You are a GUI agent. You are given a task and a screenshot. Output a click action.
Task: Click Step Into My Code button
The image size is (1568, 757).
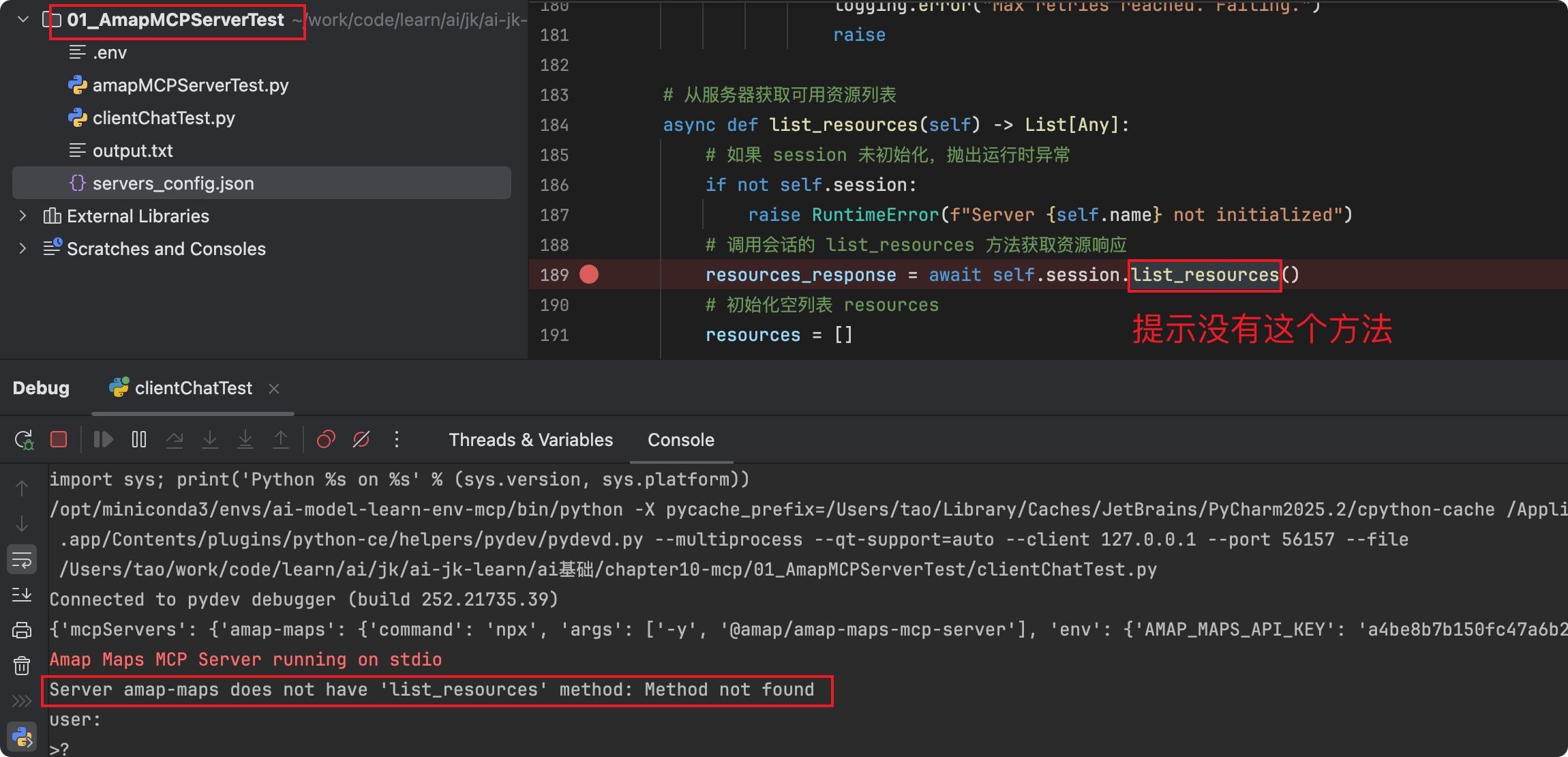[x=245, y=439]
